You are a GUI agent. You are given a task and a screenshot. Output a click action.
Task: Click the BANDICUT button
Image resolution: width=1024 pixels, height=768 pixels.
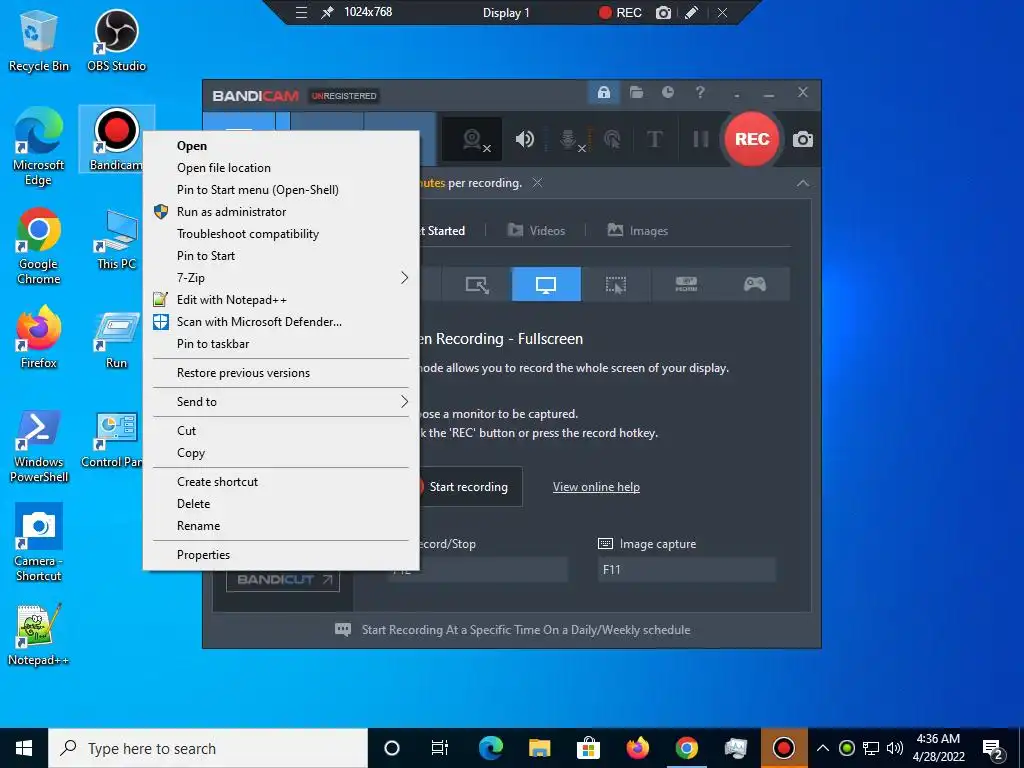[x=283, y=579]
